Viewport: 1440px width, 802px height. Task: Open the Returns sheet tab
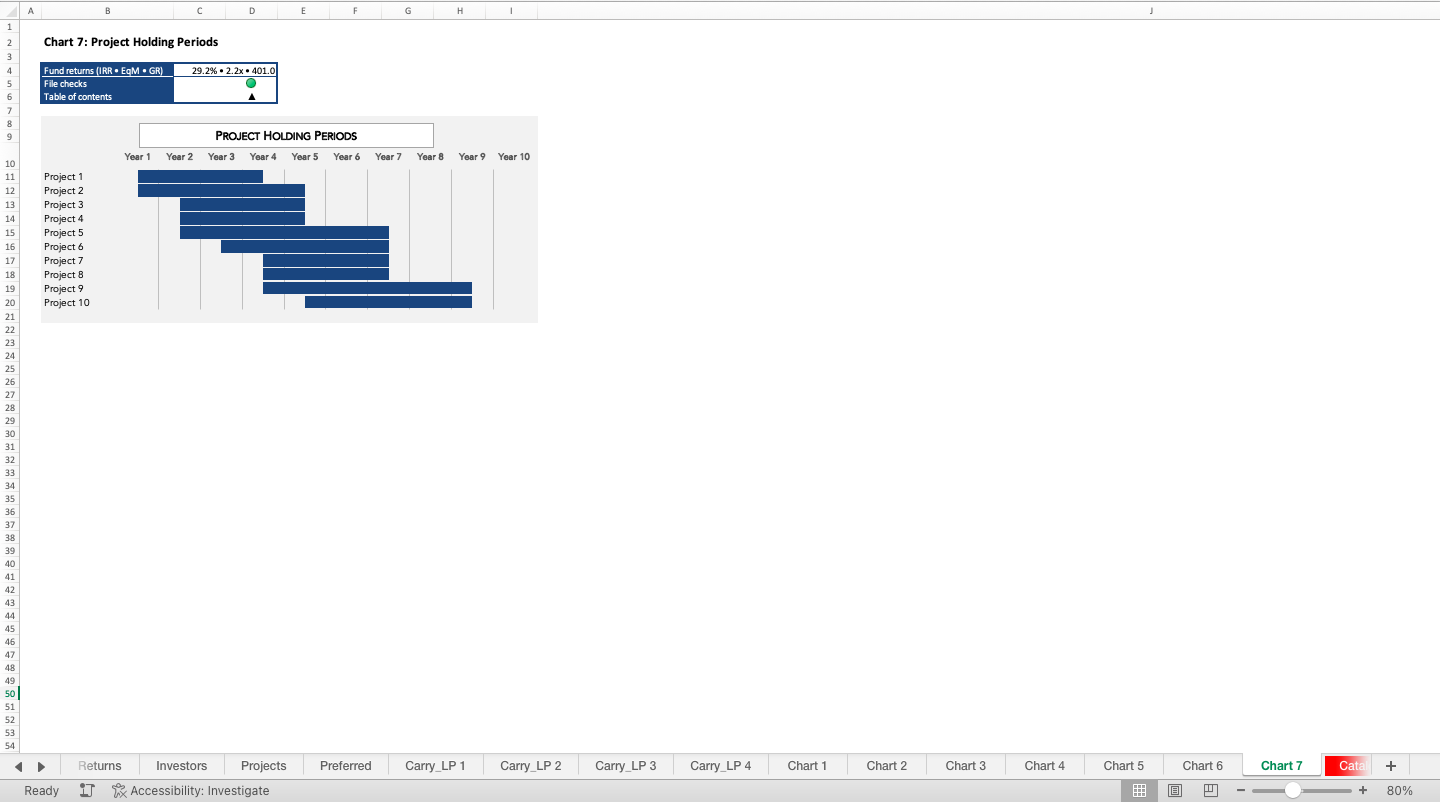tap(100, 766)
